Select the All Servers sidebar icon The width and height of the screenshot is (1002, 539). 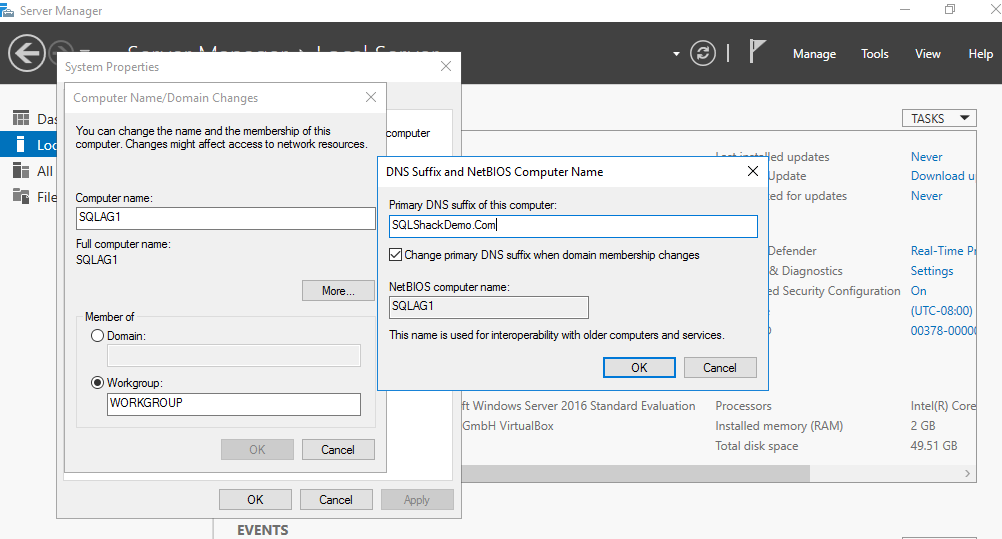[x=21, y=171]
